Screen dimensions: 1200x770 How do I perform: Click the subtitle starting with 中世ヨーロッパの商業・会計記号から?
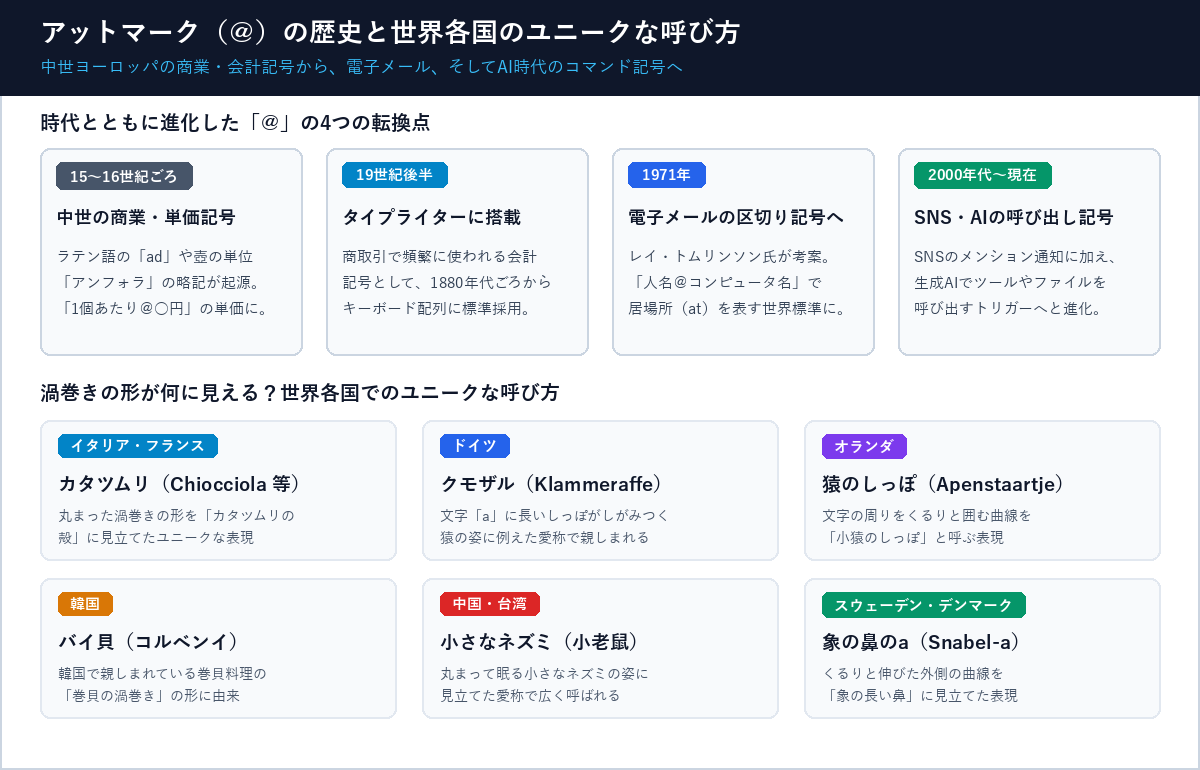[x=362, y=67]
